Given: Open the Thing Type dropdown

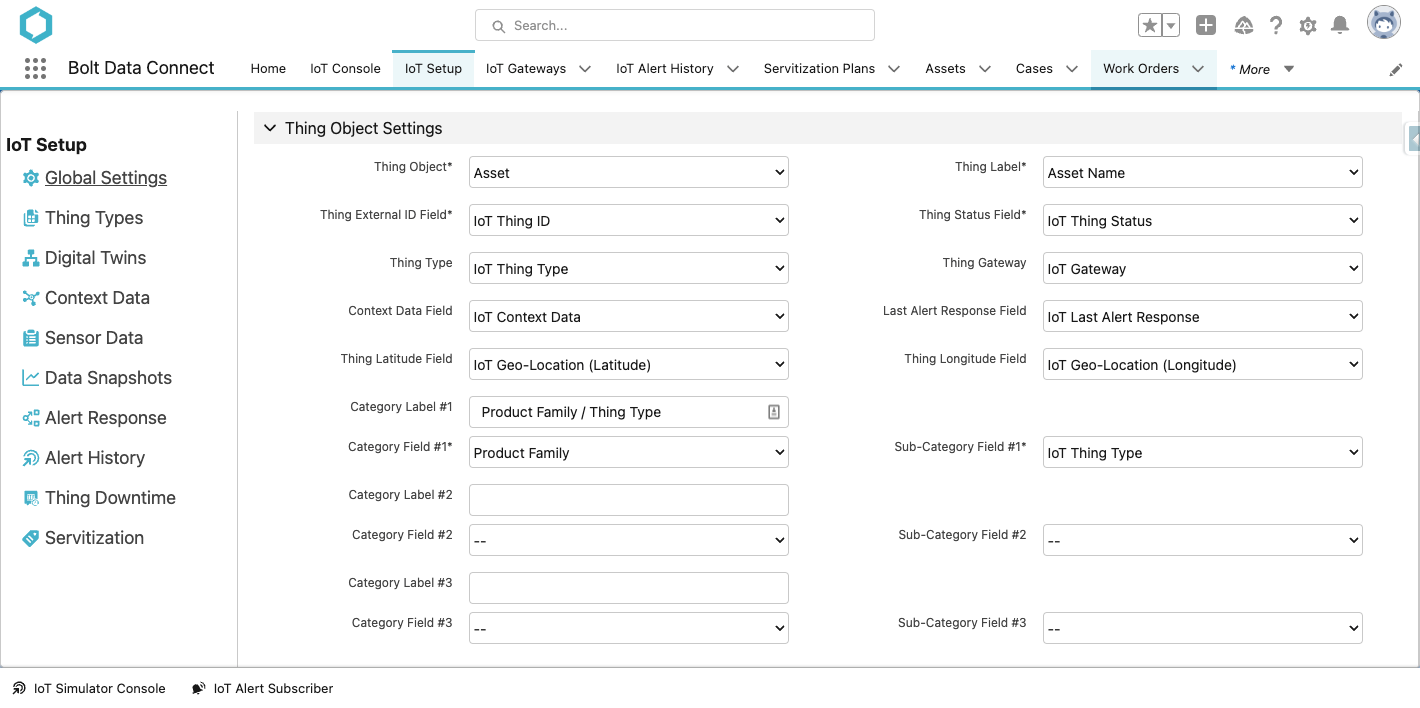Looking at the screenshot, I should click(629, 268).
